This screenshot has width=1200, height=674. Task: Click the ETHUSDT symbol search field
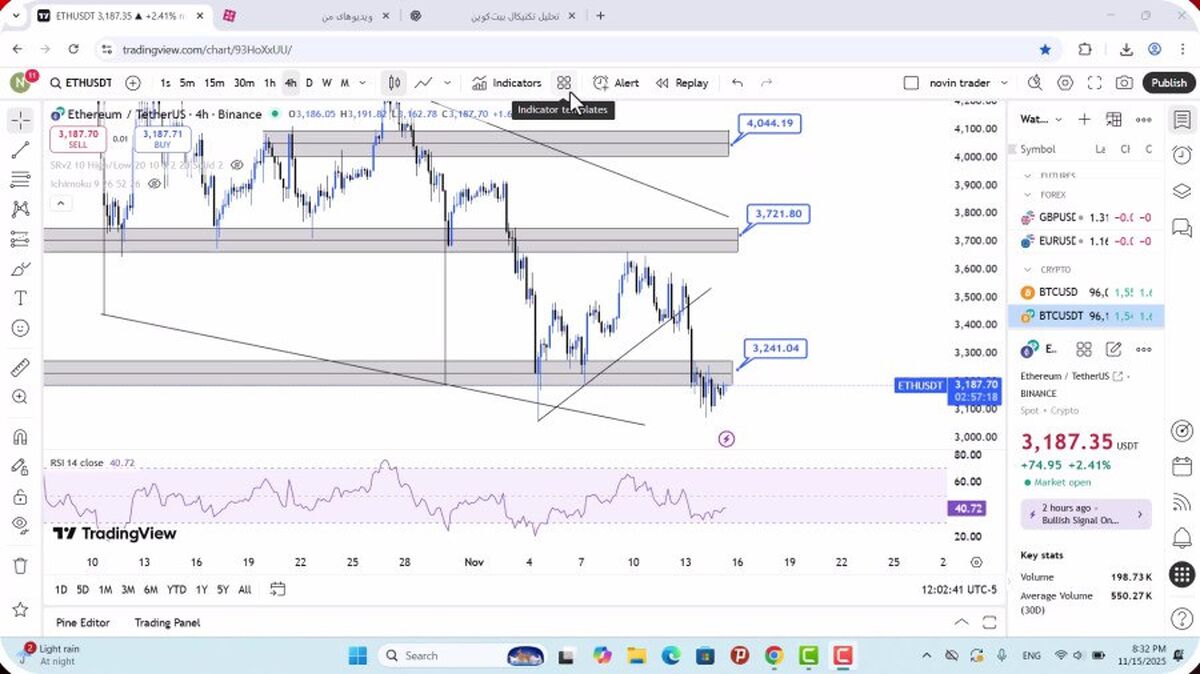[x=82, y=83]
